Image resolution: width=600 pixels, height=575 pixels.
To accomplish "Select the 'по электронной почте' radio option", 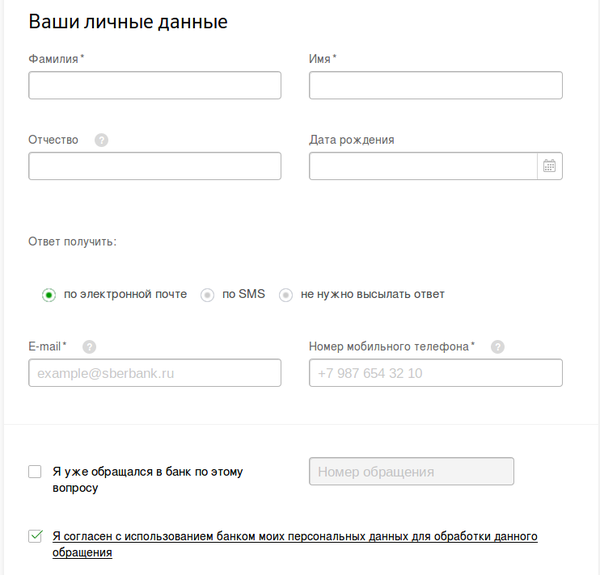I will (x=48, y=295).
